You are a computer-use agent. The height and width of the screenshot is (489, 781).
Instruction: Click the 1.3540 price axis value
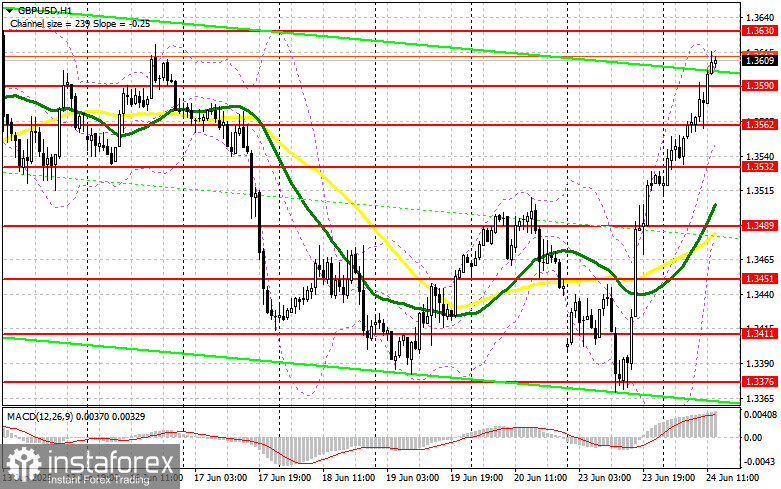760,156
